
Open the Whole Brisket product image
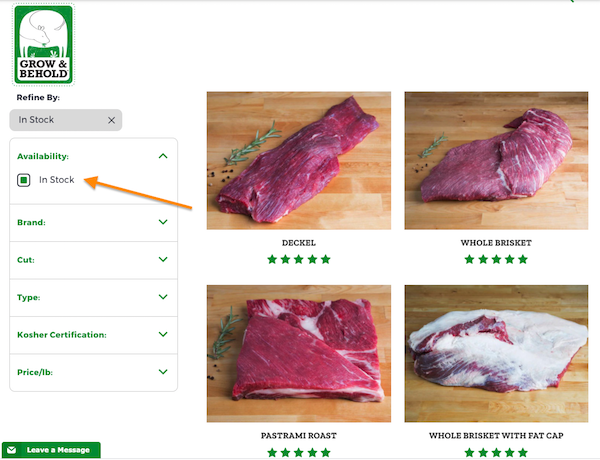coord(496,161)
